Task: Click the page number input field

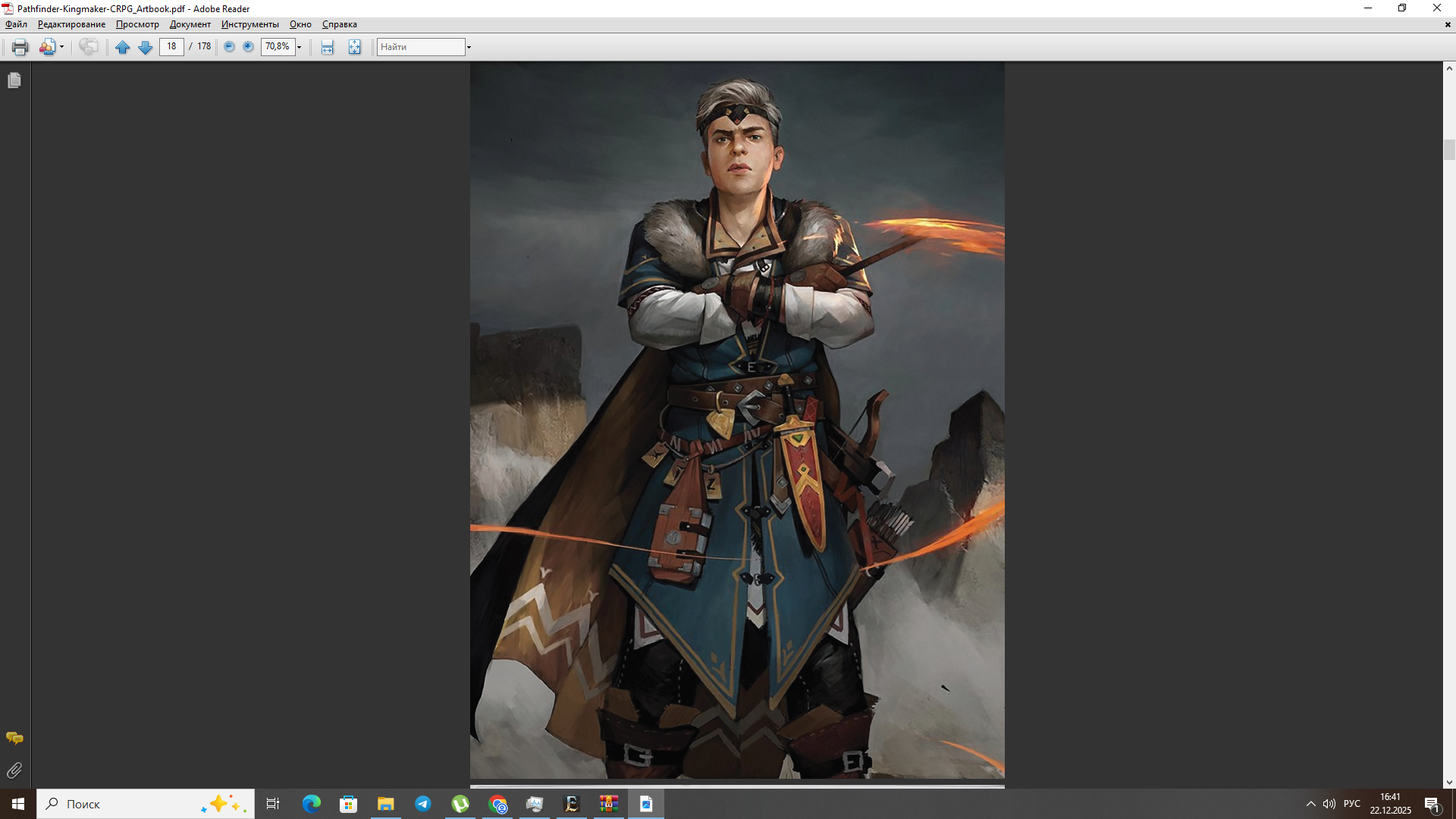Action: click(x=172, y=47)
